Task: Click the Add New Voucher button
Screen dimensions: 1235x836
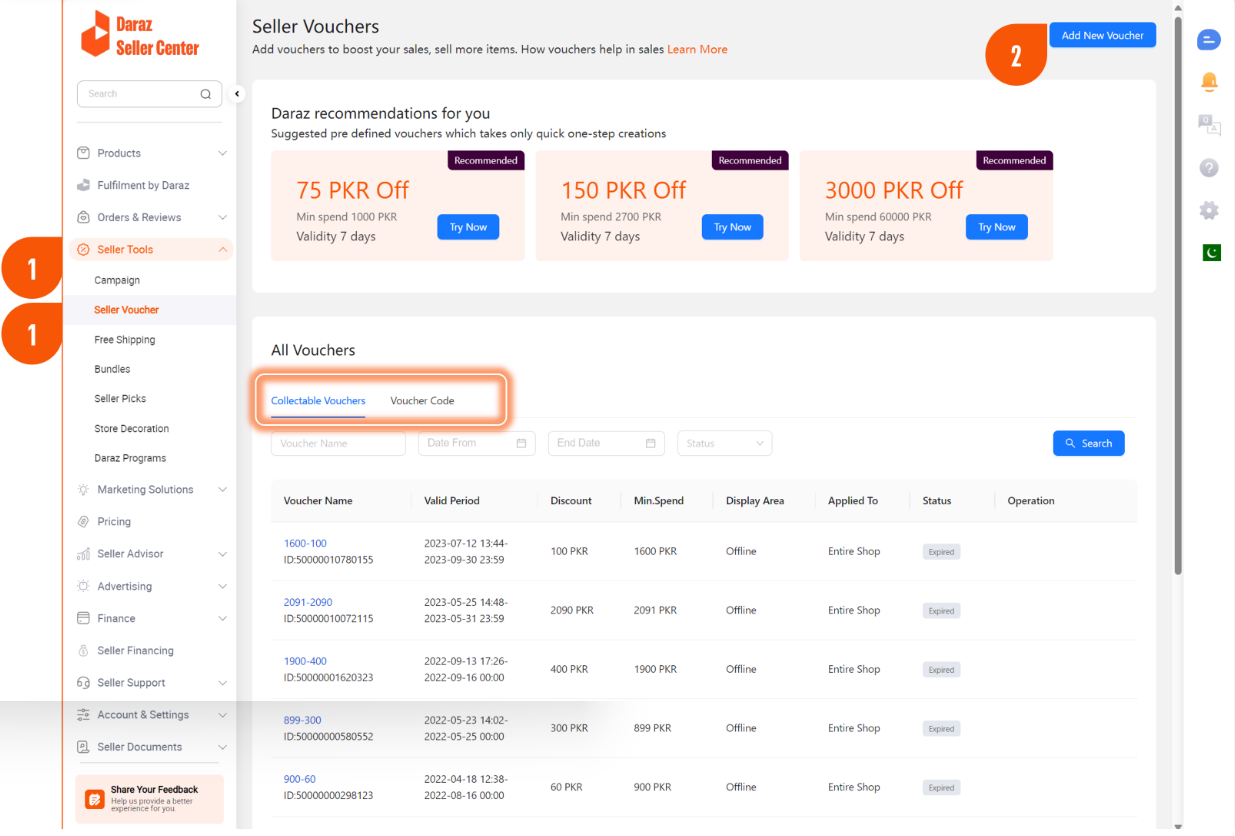Action: point(1102,35)
